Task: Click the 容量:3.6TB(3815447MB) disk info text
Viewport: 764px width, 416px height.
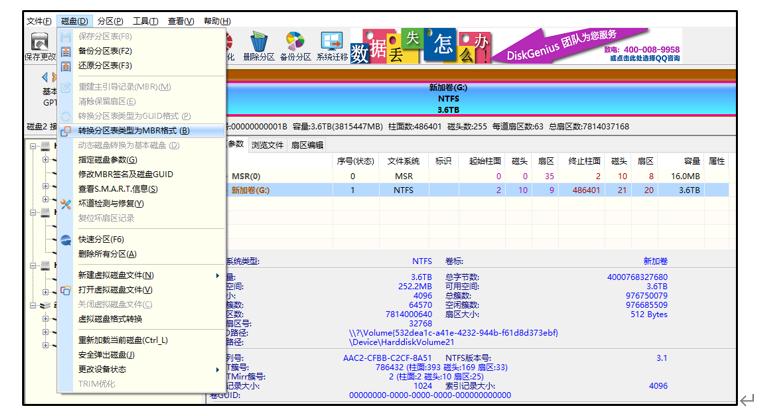Action: tap(338, 127)
